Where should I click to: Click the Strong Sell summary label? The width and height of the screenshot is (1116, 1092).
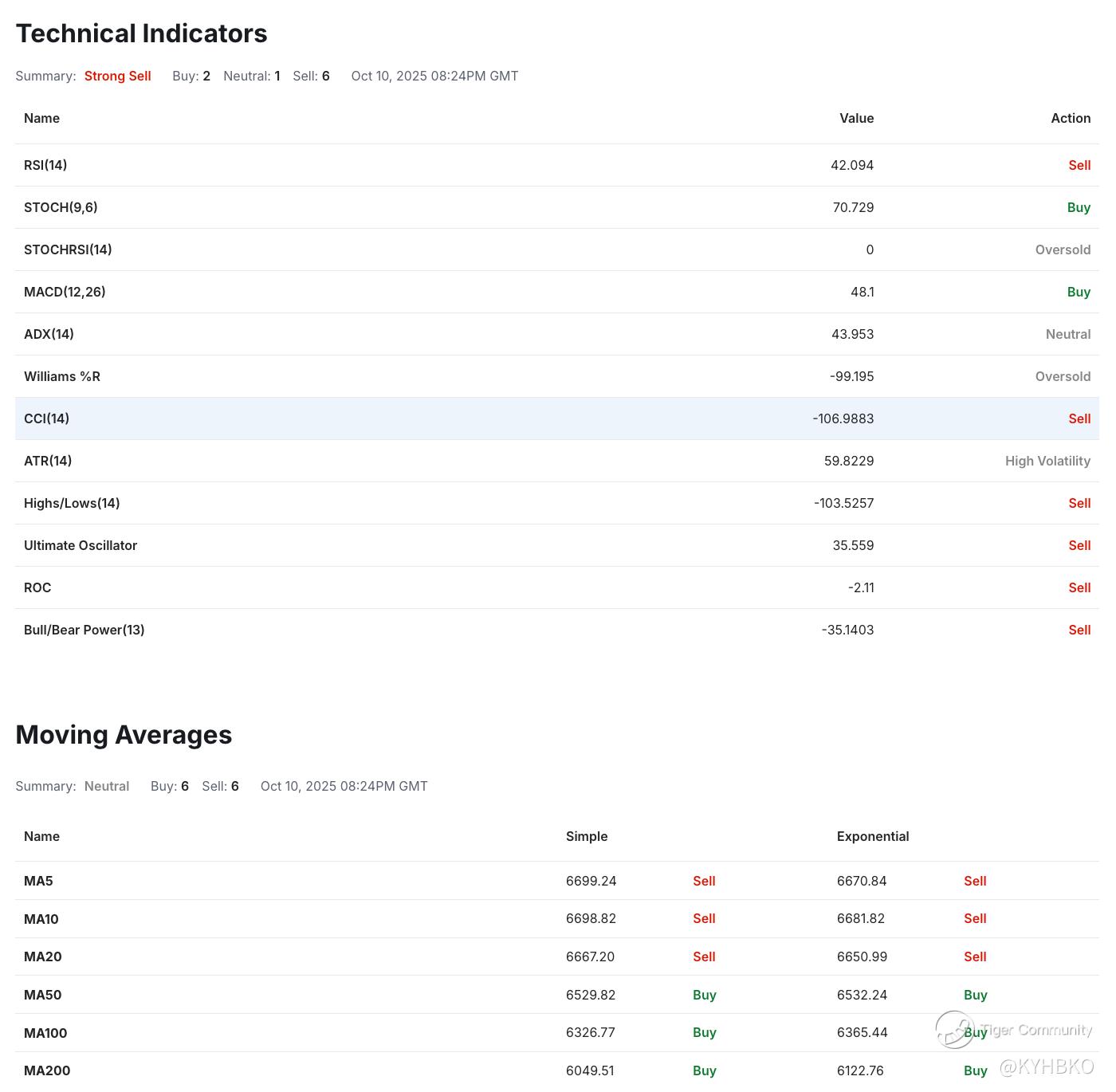tap(117, 76)
